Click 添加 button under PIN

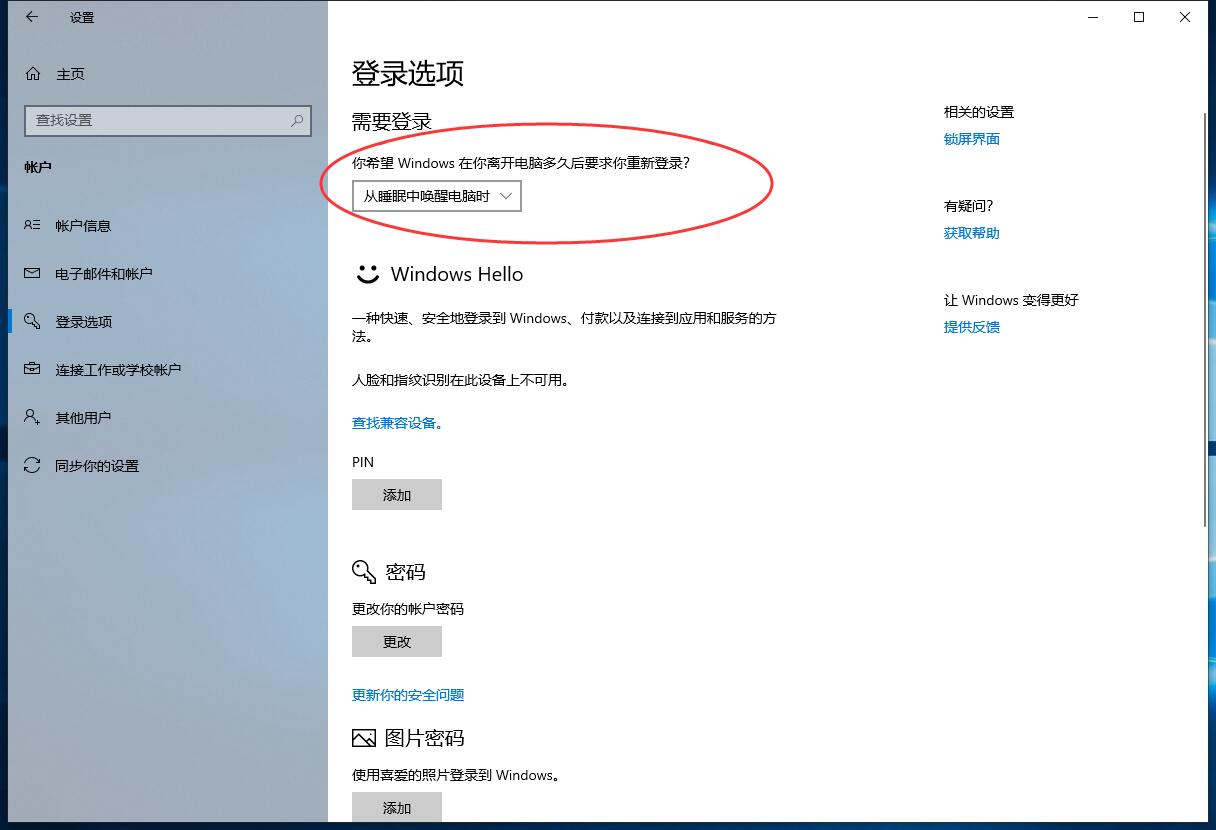click(397, 495)
